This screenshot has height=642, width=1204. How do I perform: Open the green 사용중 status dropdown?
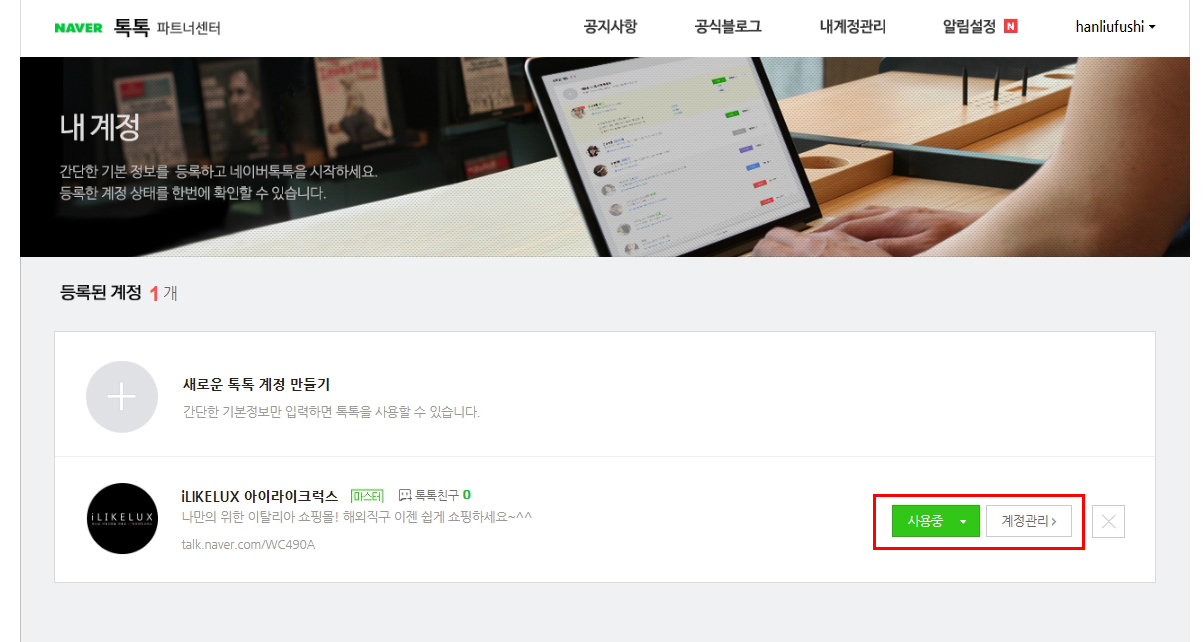[936, 521]
